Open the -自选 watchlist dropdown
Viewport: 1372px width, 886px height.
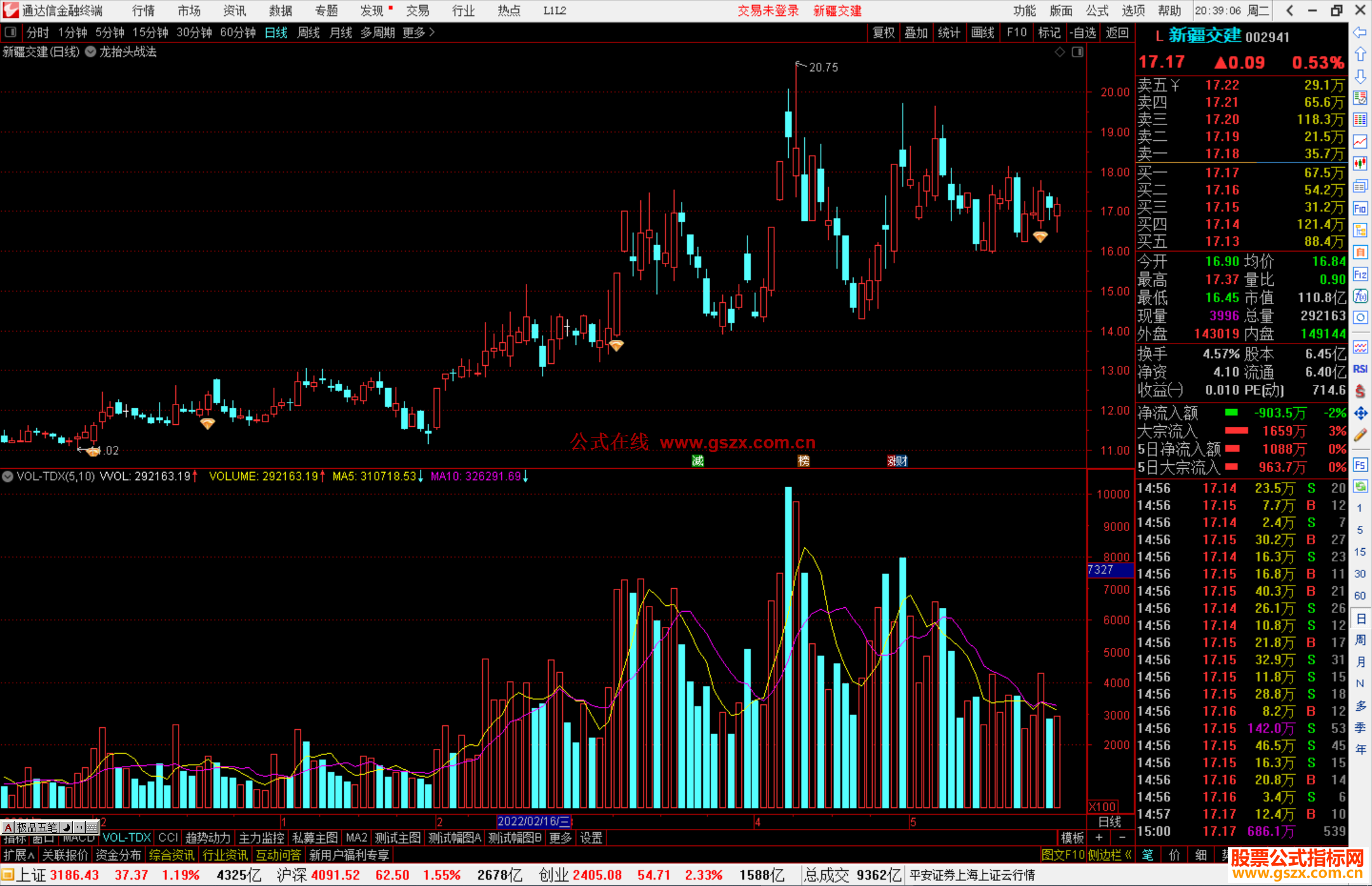pyautogui.click(x=1083, y=32)
